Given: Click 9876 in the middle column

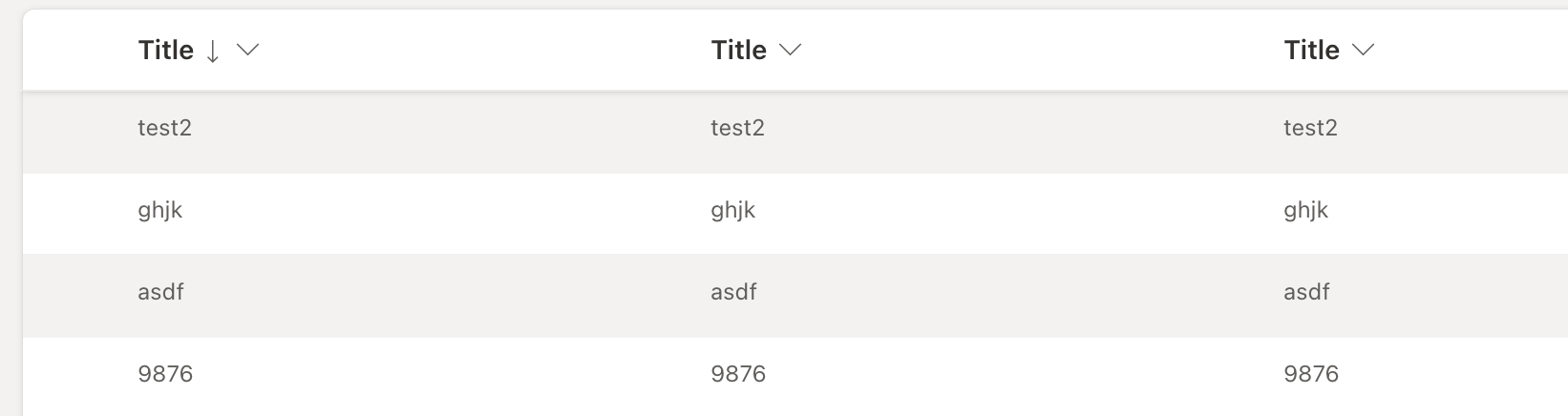Looking at the screenshot, I should 738,374.
